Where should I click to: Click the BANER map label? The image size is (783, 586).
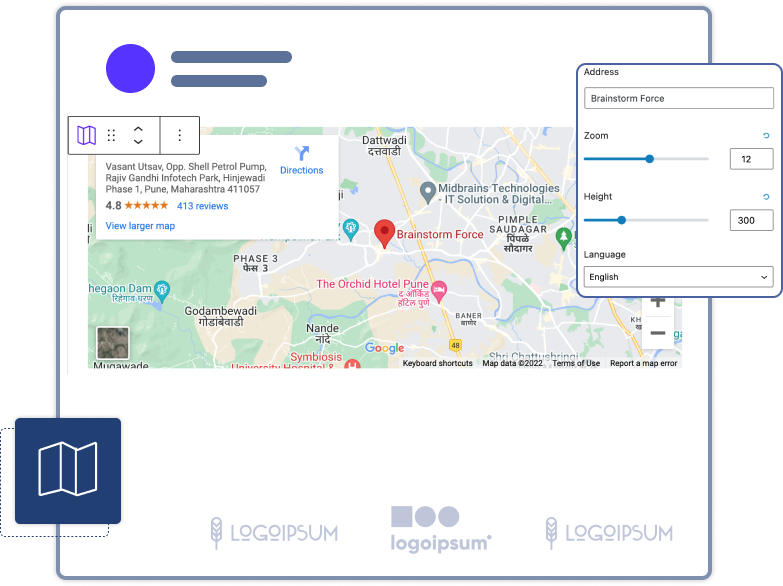[468, 319]
